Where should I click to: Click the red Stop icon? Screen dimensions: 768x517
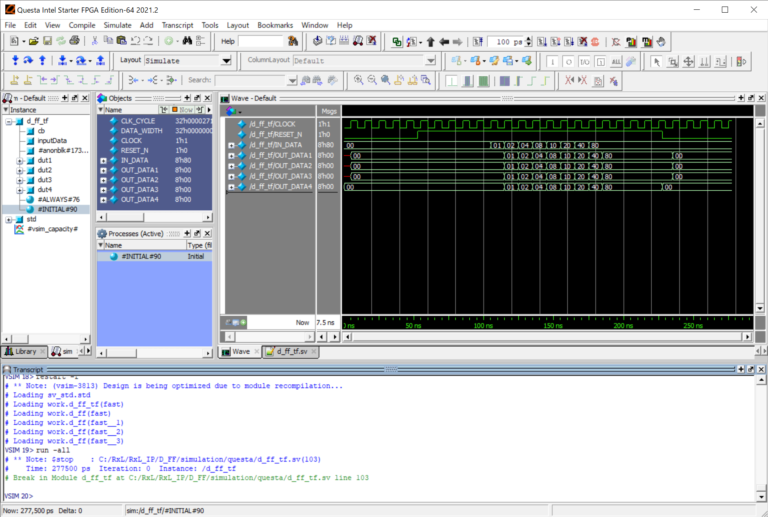595,42
